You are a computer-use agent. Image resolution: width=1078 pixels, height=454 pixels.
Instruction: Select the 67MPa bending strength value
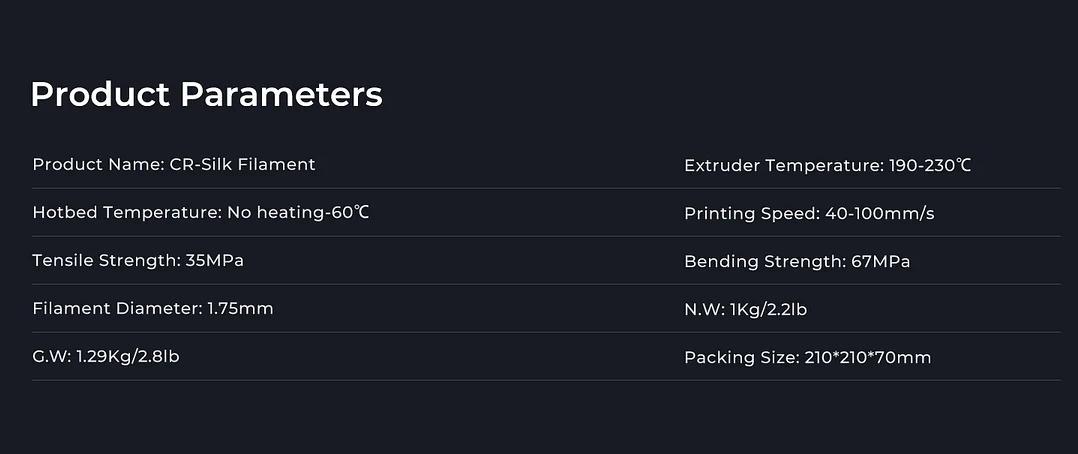point(879,262)
